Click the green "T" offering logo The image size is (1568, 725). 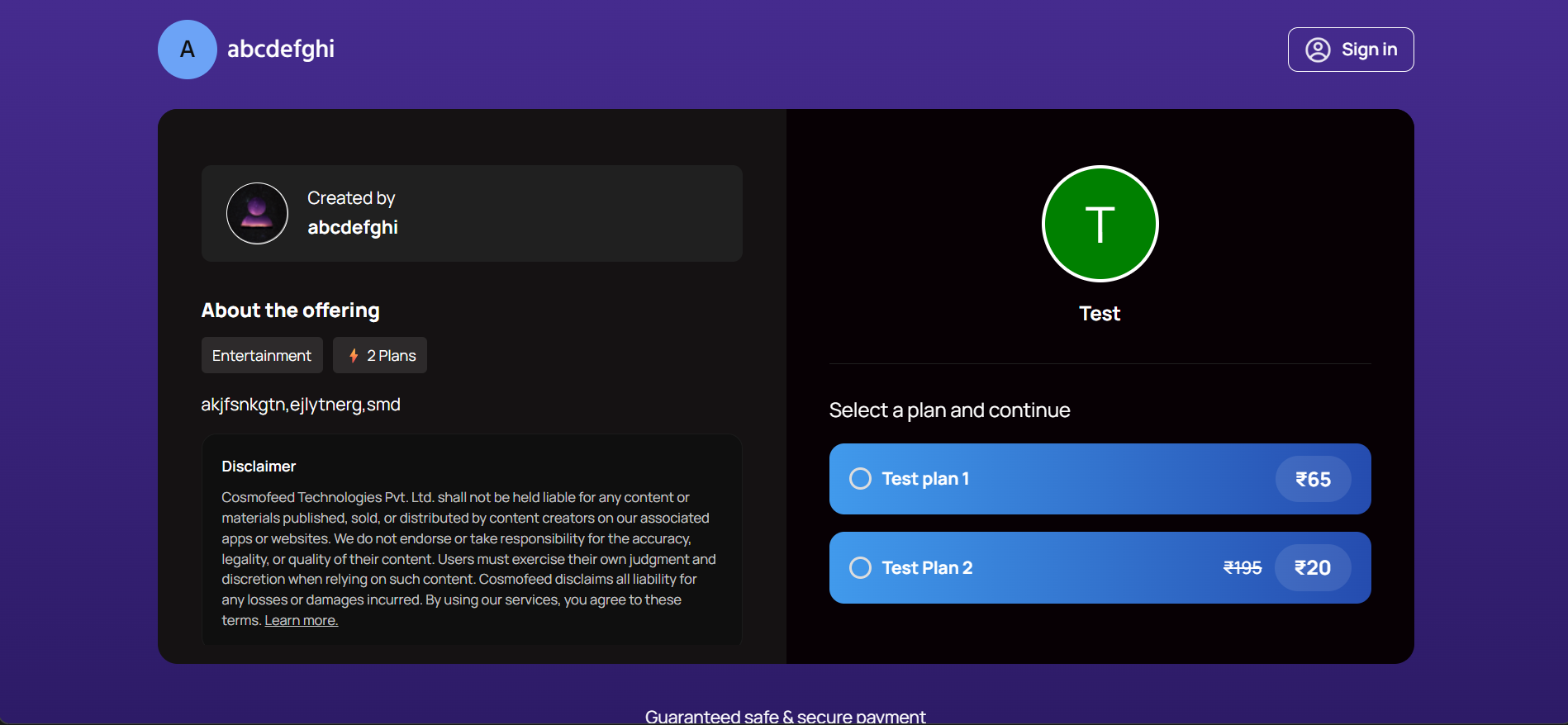pos(1100,224)
